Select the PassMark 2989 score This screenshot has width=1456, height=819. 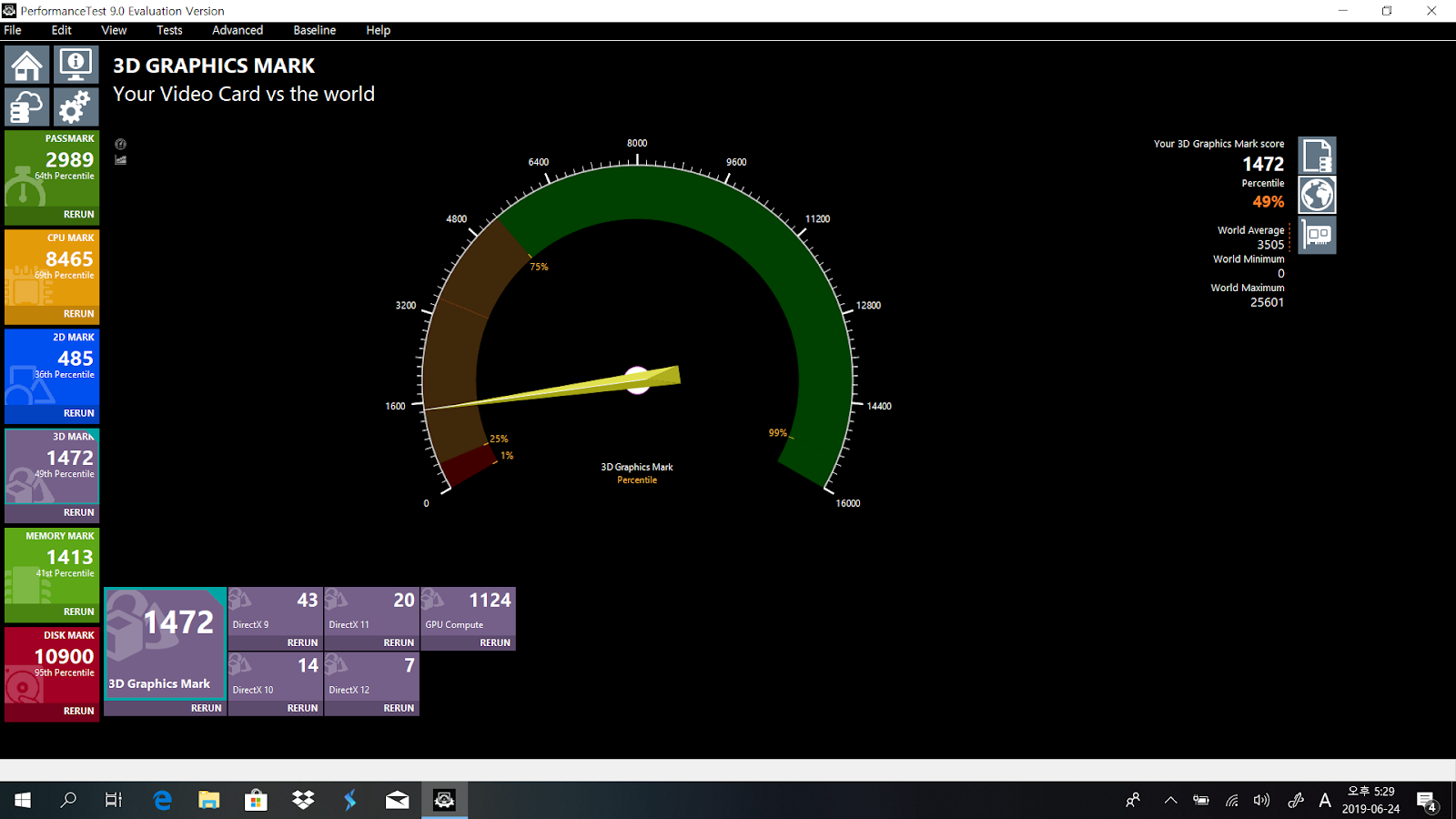70,159
